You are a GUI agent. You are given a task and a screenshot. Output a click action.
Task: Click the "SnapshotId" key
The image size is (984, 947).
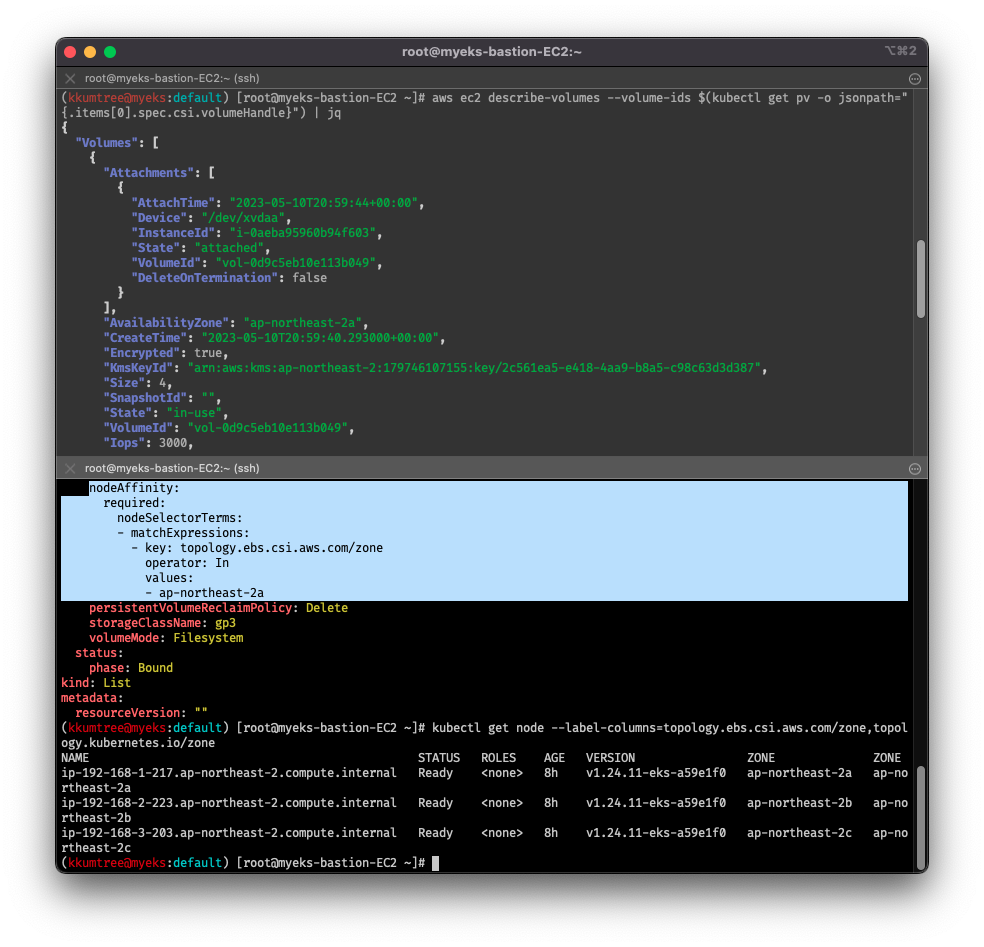(145, 399)
